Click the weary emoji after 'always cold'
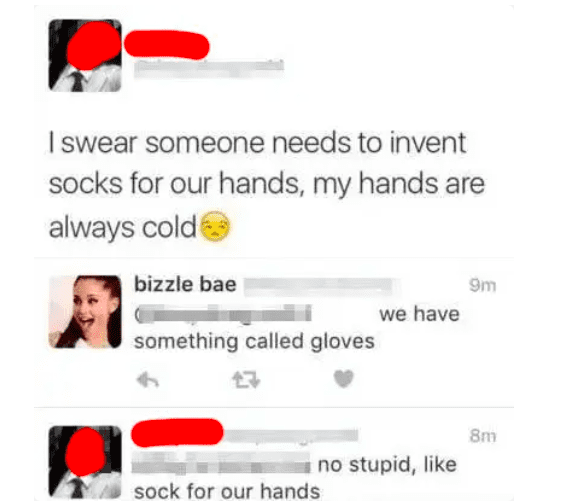 pos(215,226)
